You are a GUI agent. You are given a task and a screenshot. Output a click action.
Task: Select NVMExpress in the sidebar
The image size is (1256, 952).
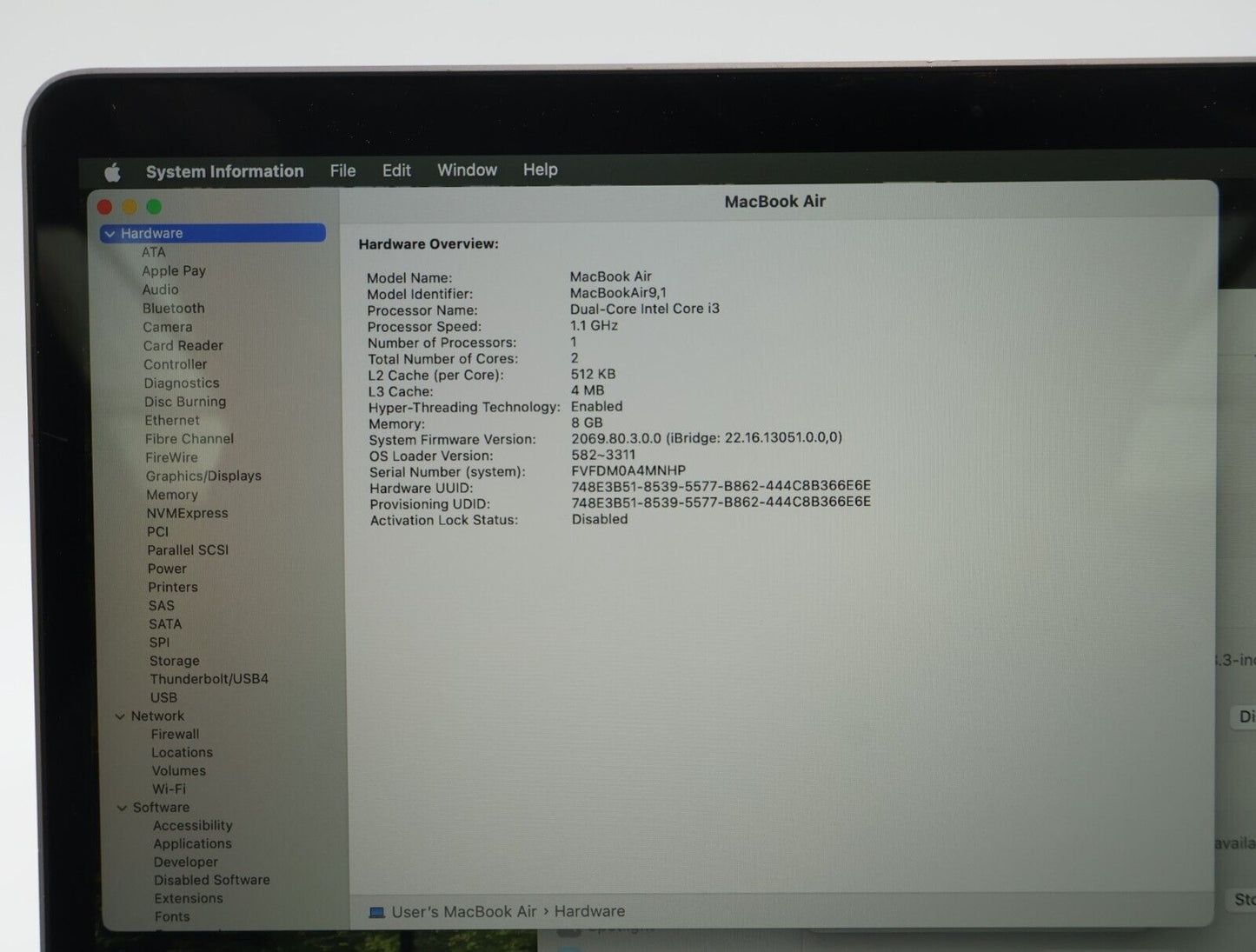click(x=187, y=513)
